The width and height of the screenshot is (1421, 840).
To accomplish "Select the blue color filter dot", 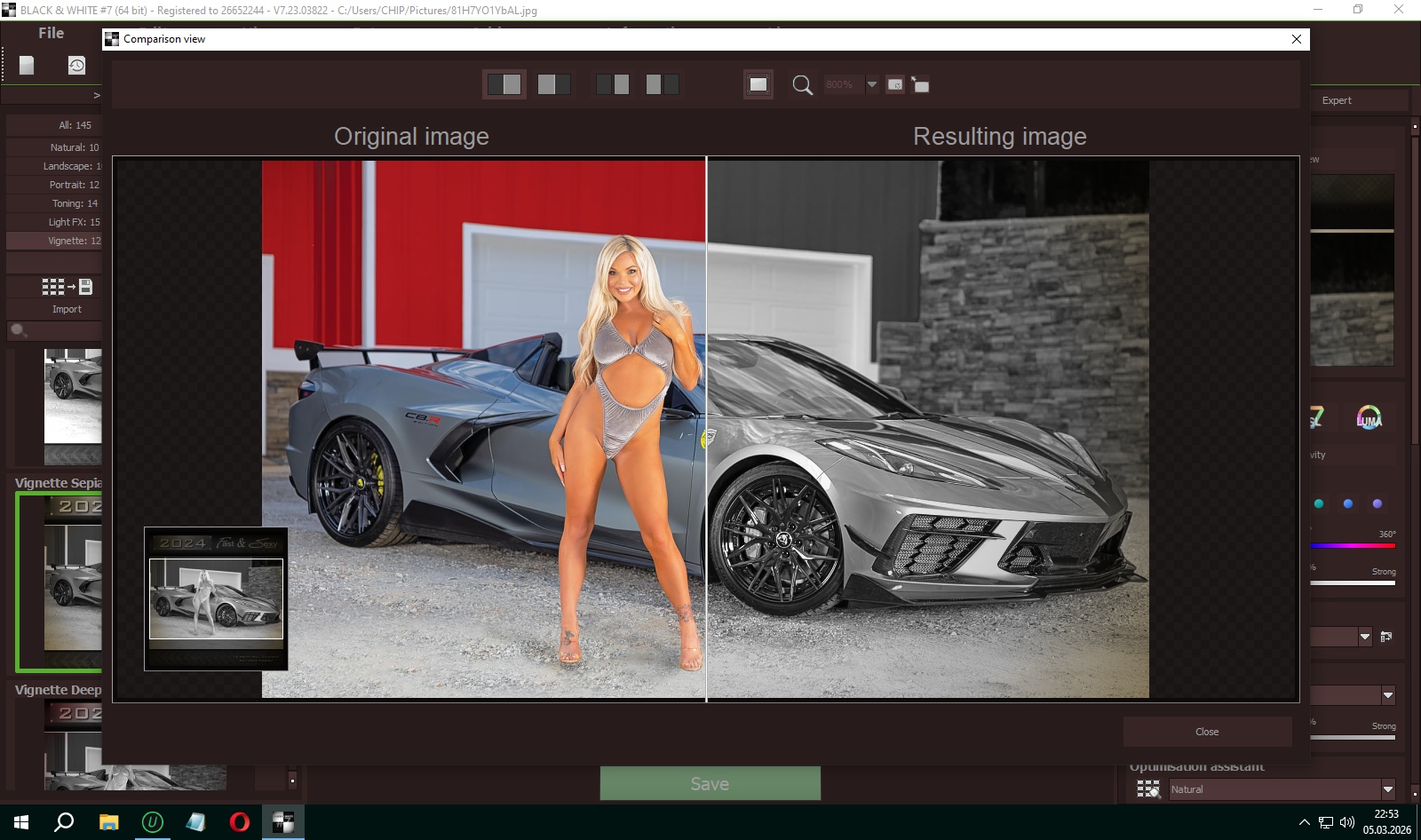I will pyautogui.click(x=1348, y=503).
